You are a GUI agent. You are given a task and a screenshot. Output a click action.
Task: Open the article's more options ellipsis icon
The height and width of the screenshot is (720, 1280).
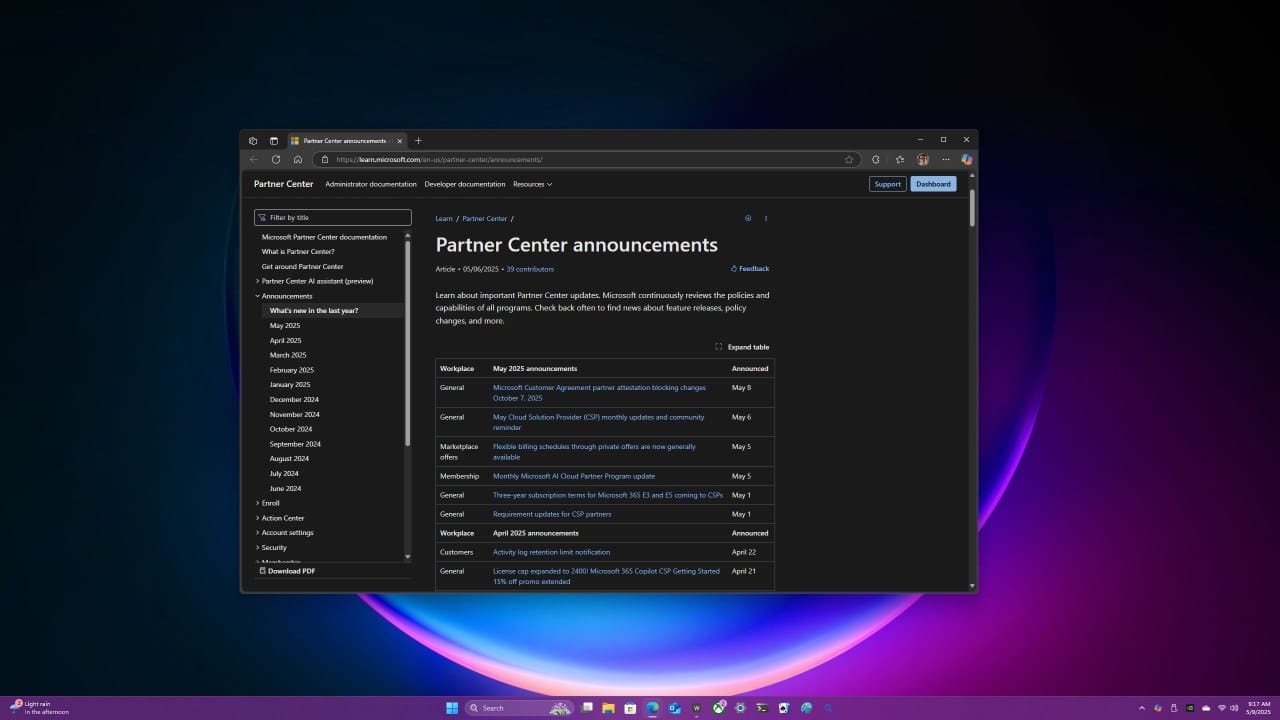(766, 218)
